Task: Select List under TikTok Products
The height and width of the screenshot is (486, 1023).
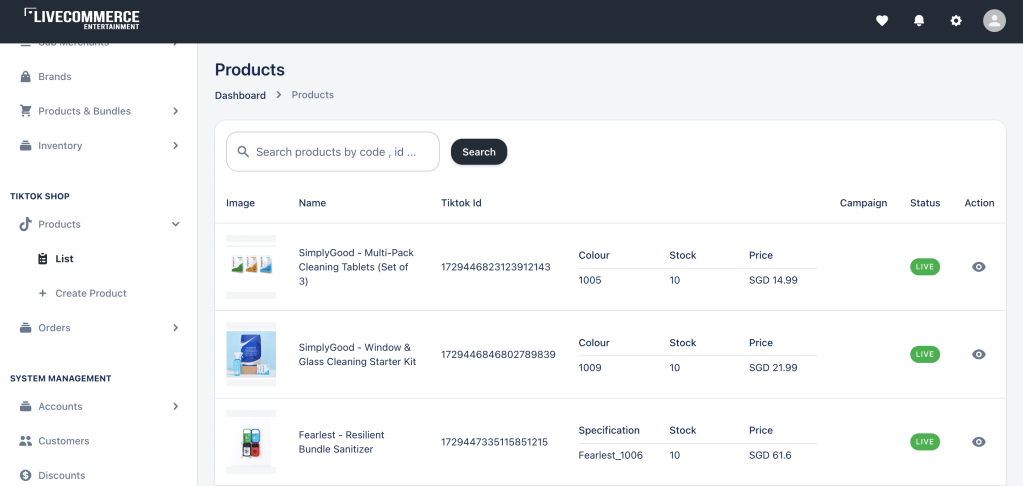Action: click(64, 259)
